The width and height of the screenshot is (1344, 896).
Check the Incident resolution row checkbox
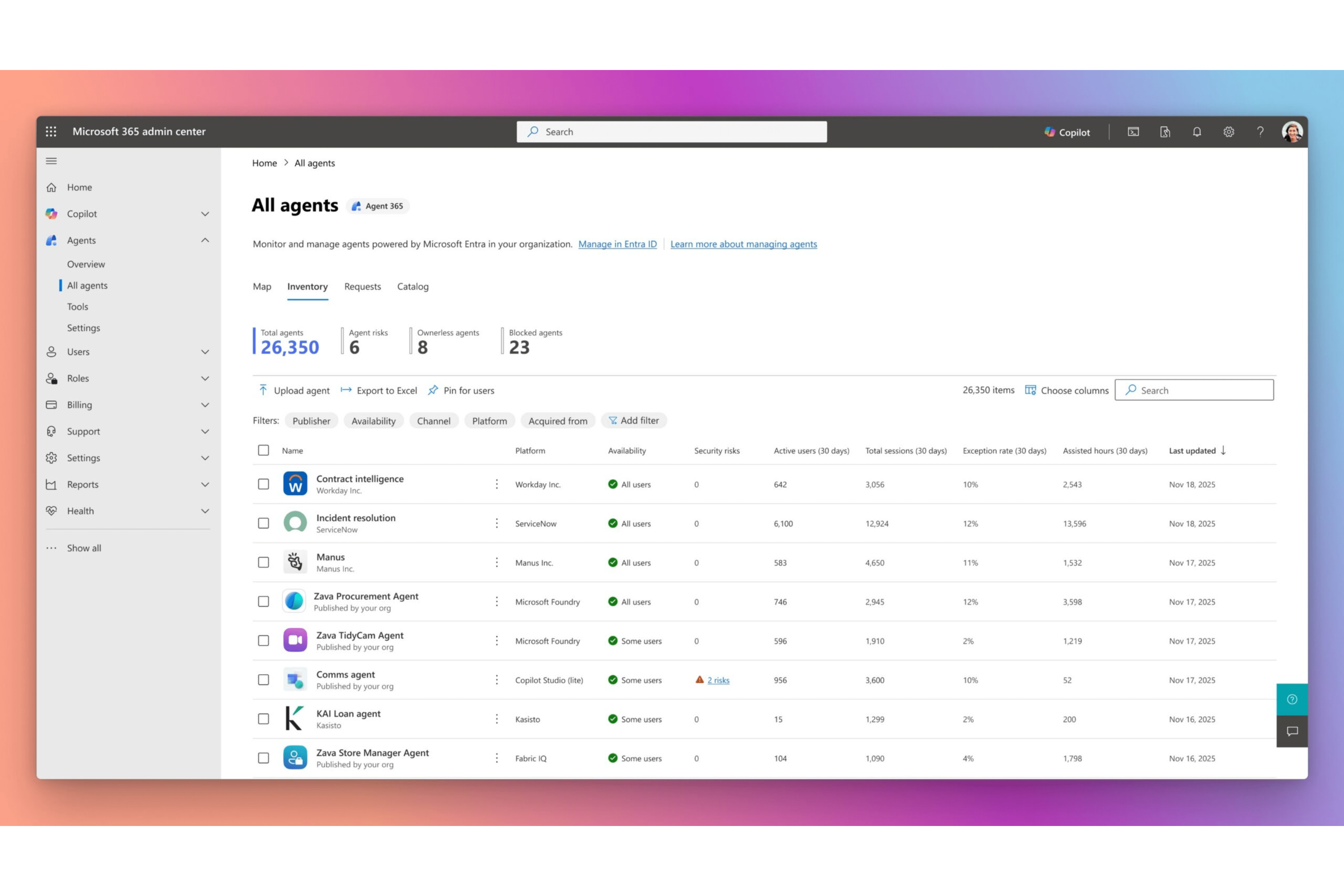pyautogui.click(x=264, y=523)
